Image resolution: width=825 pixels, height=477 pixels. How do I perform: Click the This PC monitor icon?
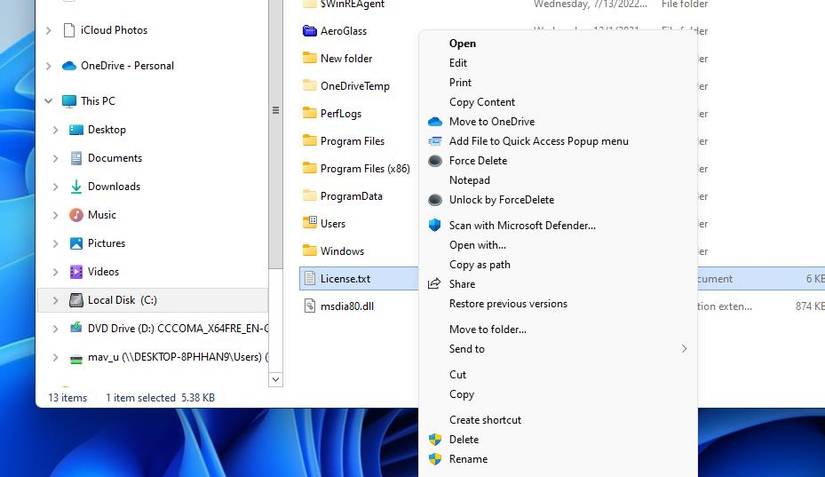(69, 101)
